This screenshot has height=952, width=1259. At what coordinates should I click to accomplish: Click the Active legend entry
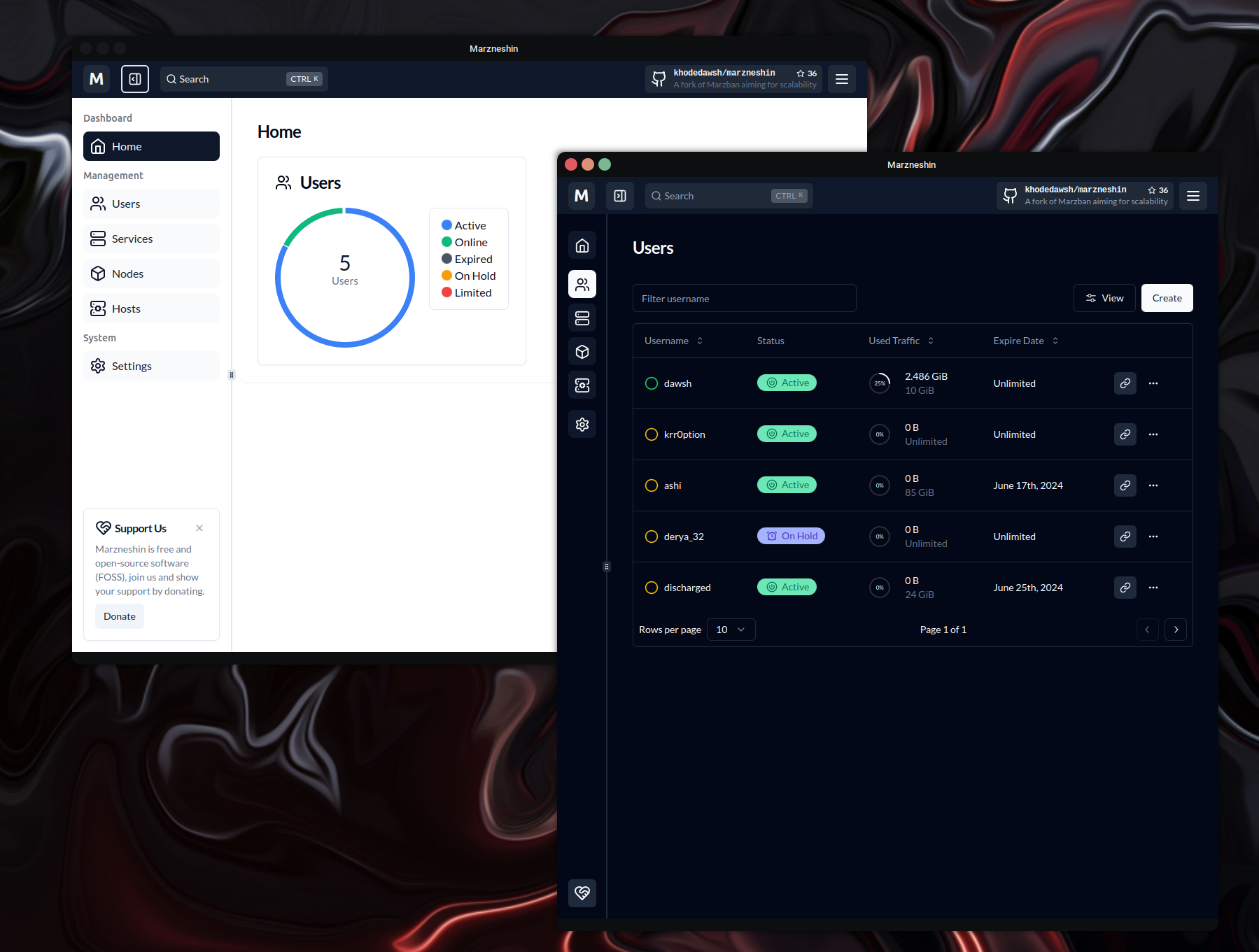464,225
